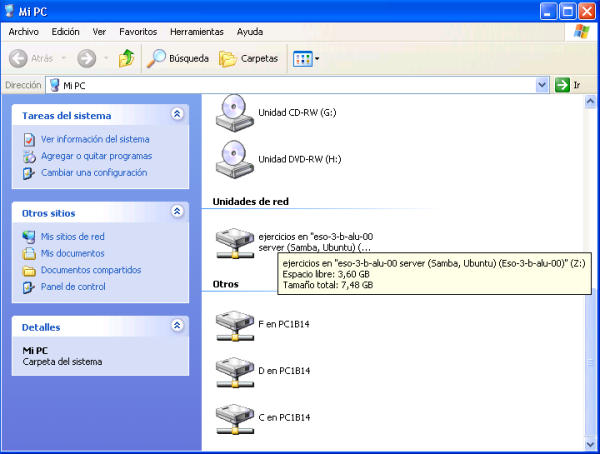This screenshot has width=600, height=454.
Task: Click the Ir go button
Action: click(x=568, y=85)
